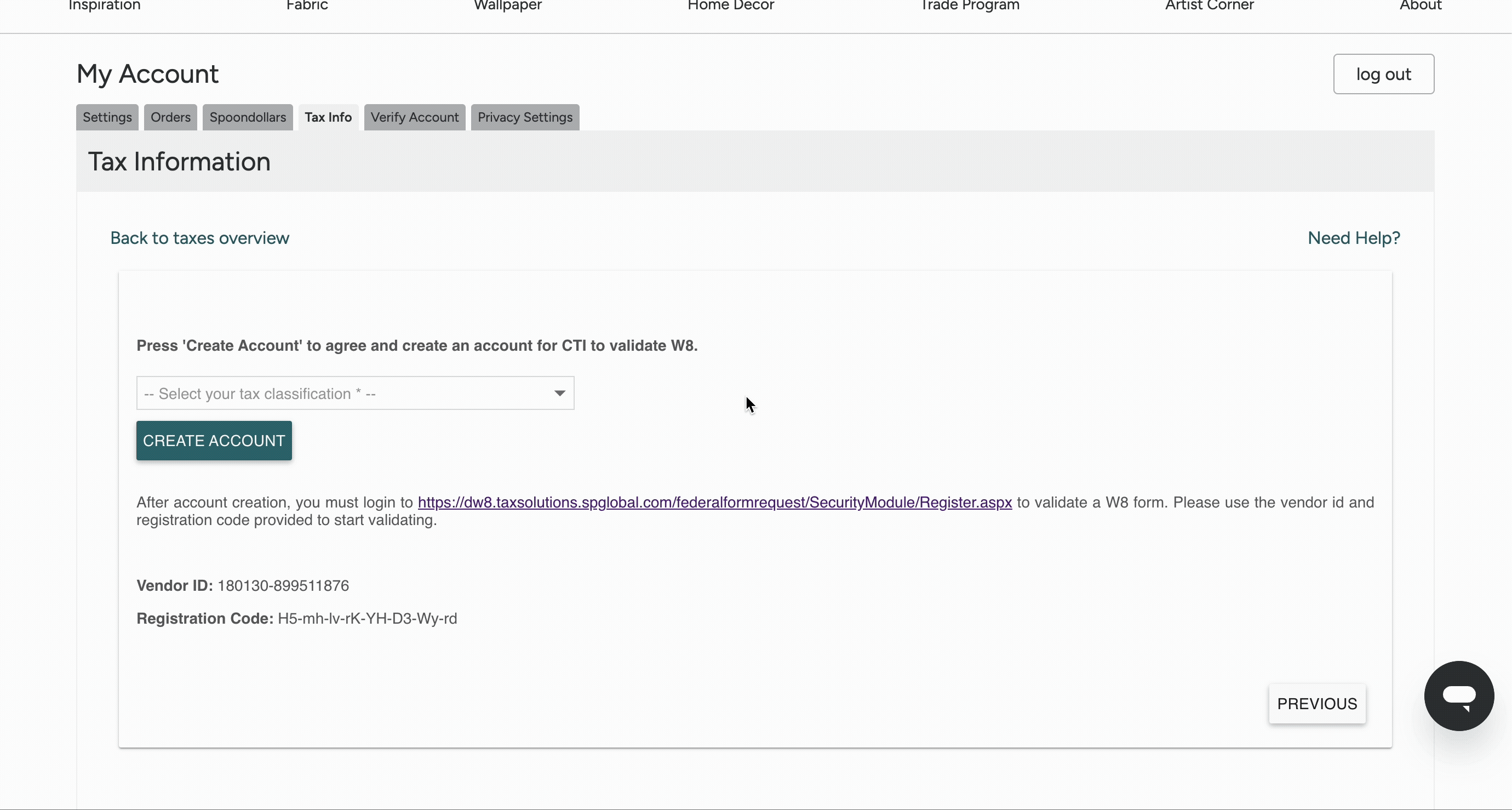This screenshot has height=810, width=1512.
Task: Open the Inspiration navigation menu
Action: coord(105,6)
